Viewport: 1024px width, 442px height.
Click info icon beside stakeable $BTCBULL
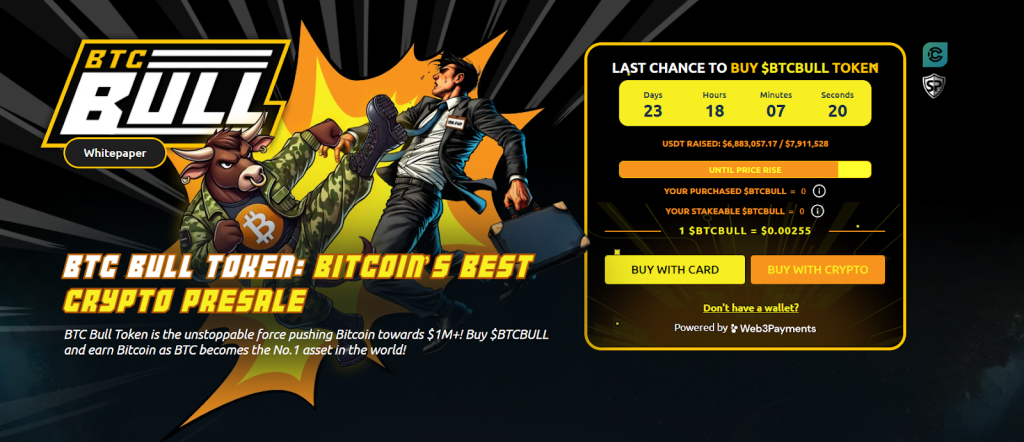pos(818,211)
